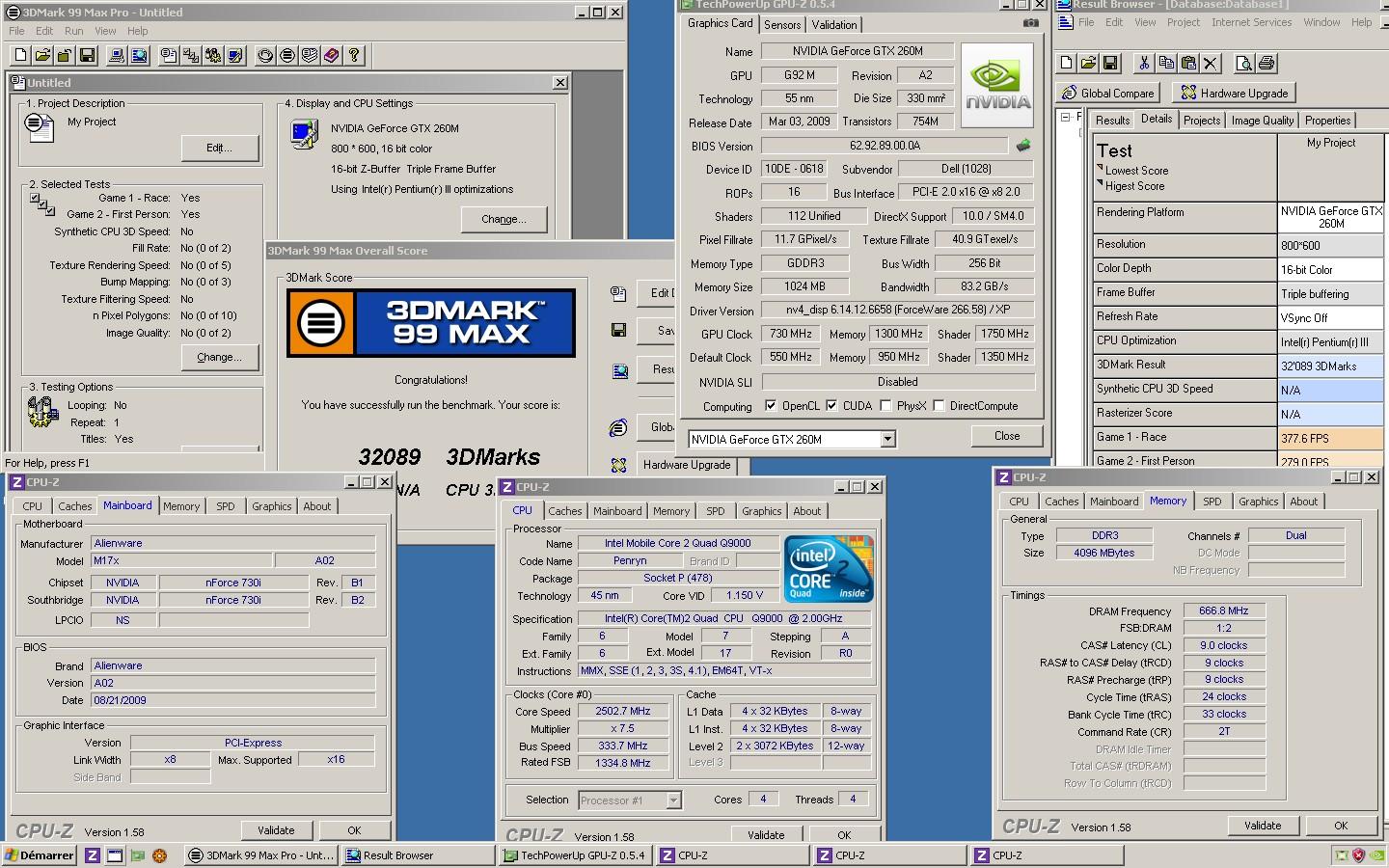Open Caches tab in CPU-Z Mainboard window
This screenshot has height=868, width=1389.
[x=74, y=506]
